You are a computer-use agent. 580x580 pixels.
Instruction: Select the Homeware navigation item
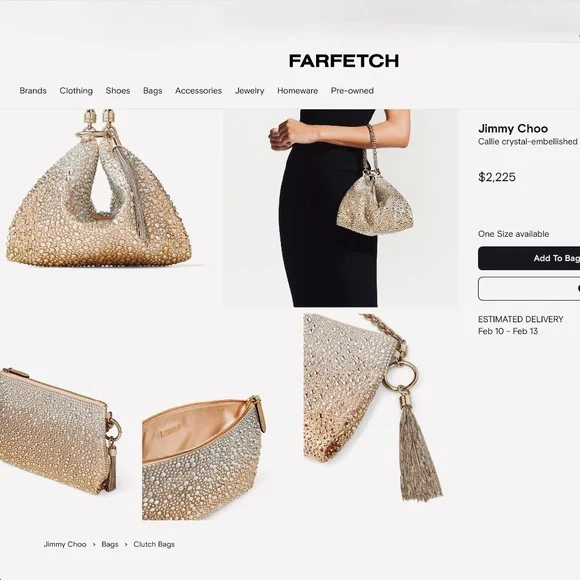coord(298,91)
